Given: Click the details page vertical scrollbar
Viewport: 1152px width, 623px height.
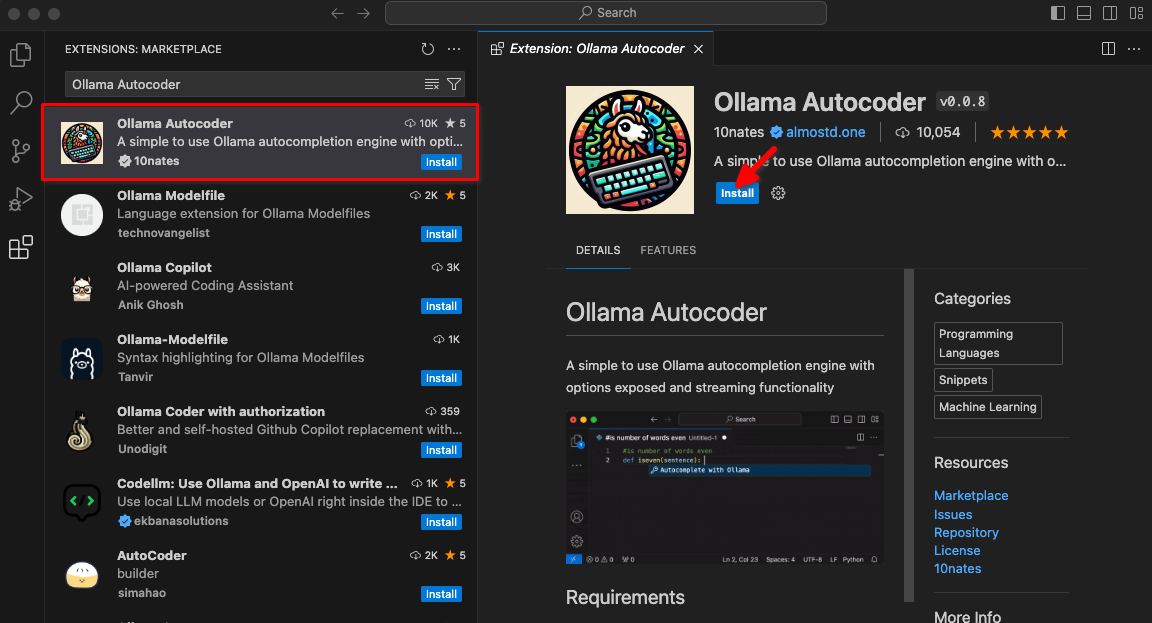Looking at the screenshot, I should (x=909, y=435).
